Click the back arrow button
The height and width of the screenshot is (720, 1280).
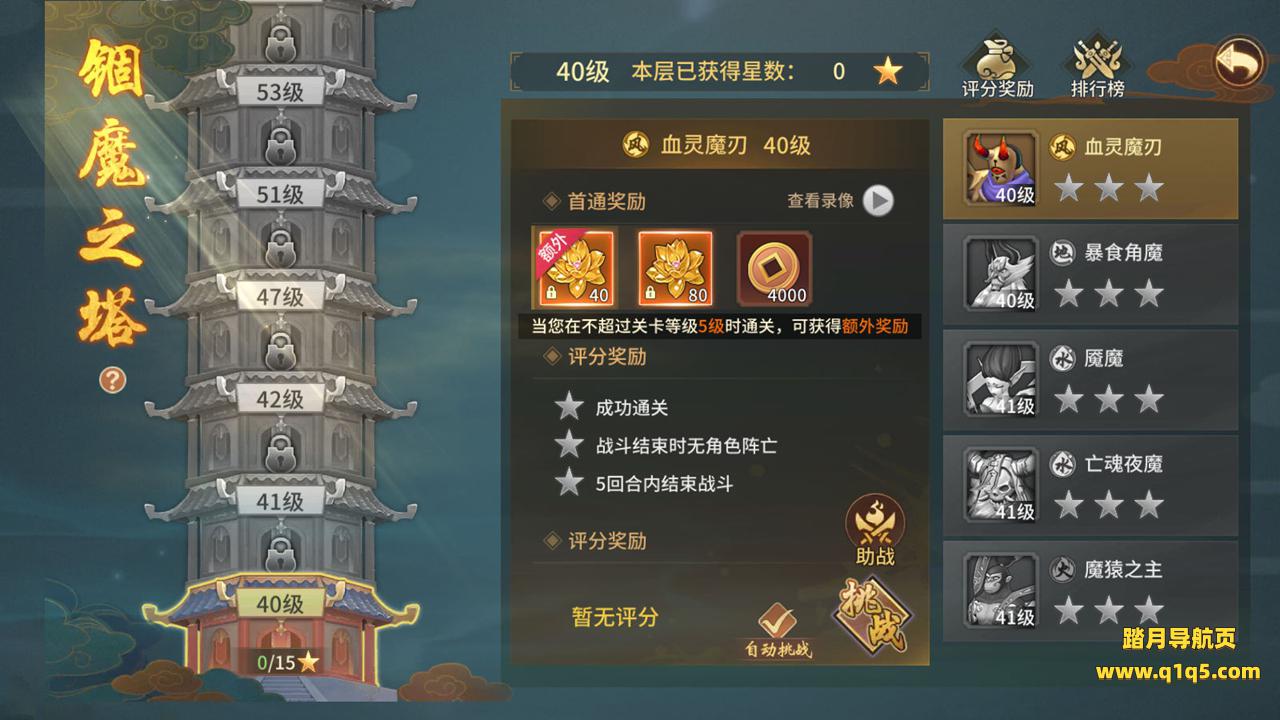click(x=1239, y=64)
